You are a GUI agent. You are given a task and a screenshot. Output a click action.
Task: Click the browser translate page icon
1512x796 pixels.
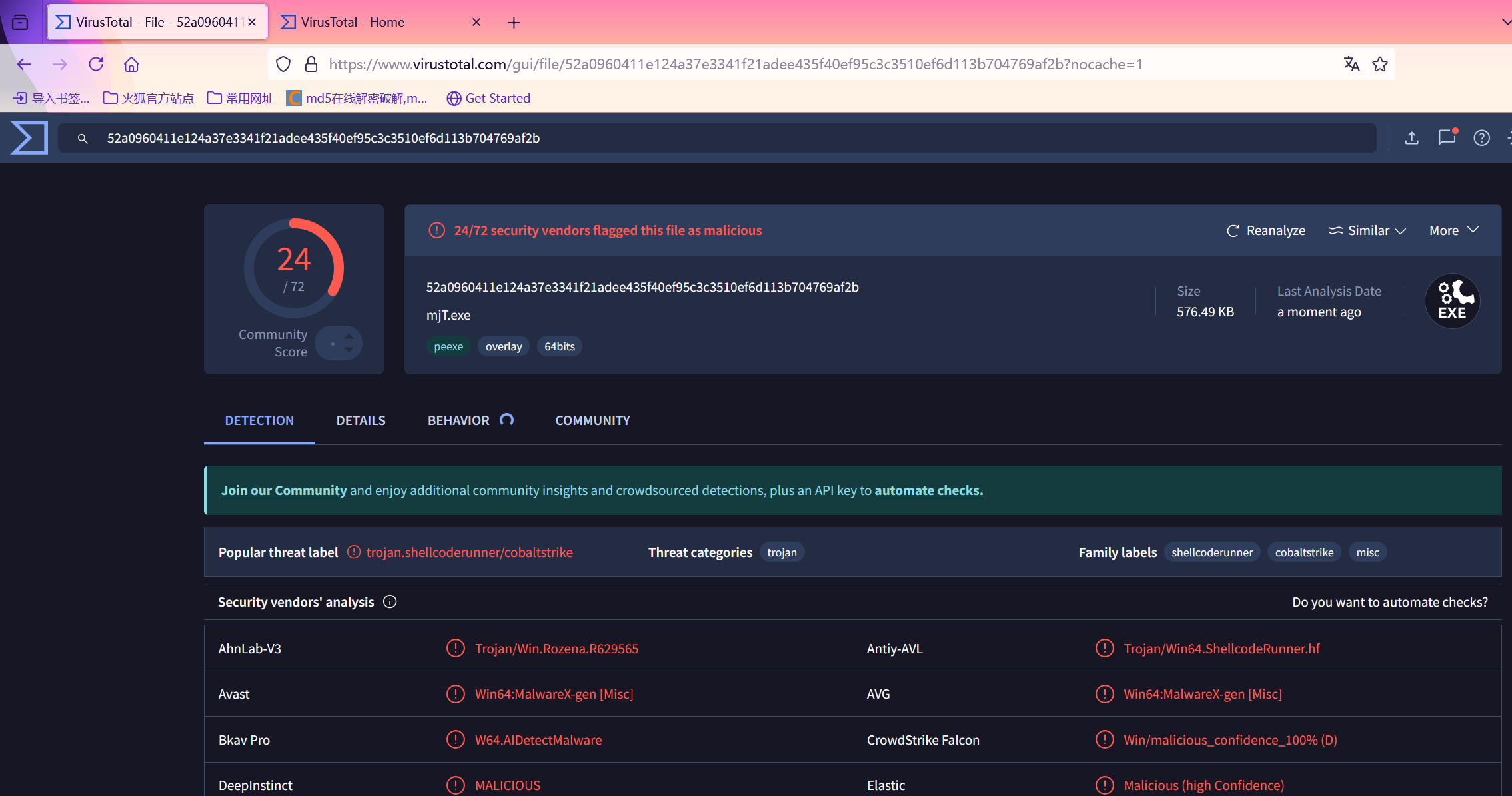click(1351, 64)
